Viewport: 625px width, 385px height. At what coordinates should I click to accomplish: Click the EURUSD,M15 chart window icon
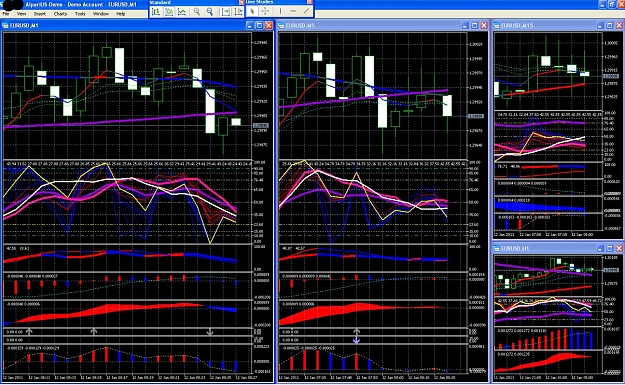click(497, 26)
